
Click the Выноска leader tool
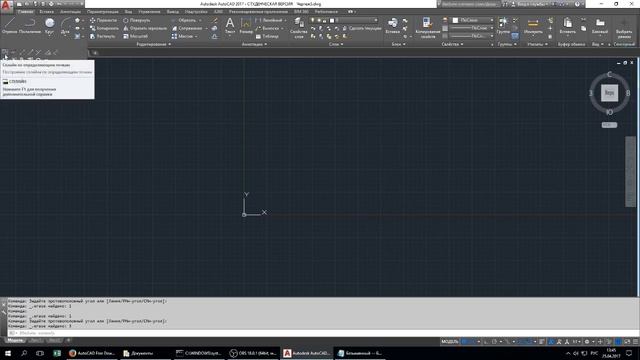pyautogui.click(x=268, y=28)
